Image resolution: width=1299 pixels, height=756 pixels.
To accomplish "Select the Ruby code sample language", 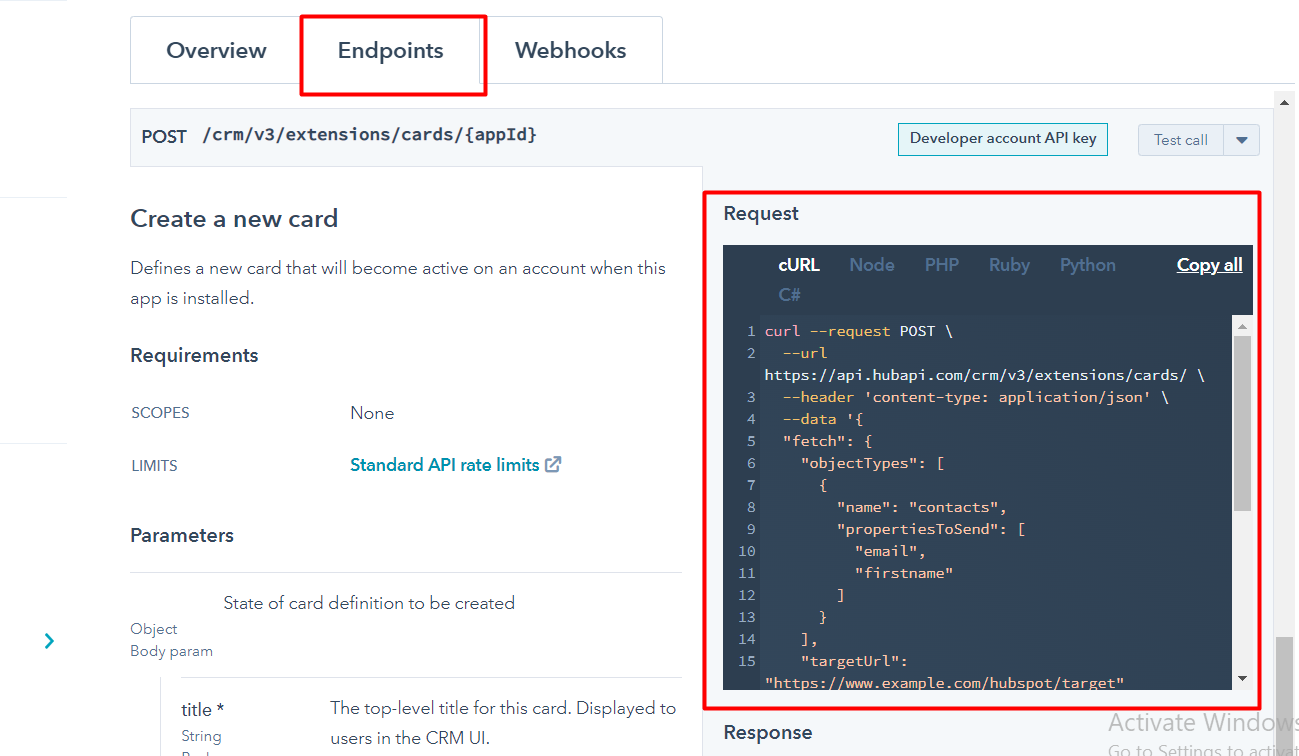I will point(1008,264).
